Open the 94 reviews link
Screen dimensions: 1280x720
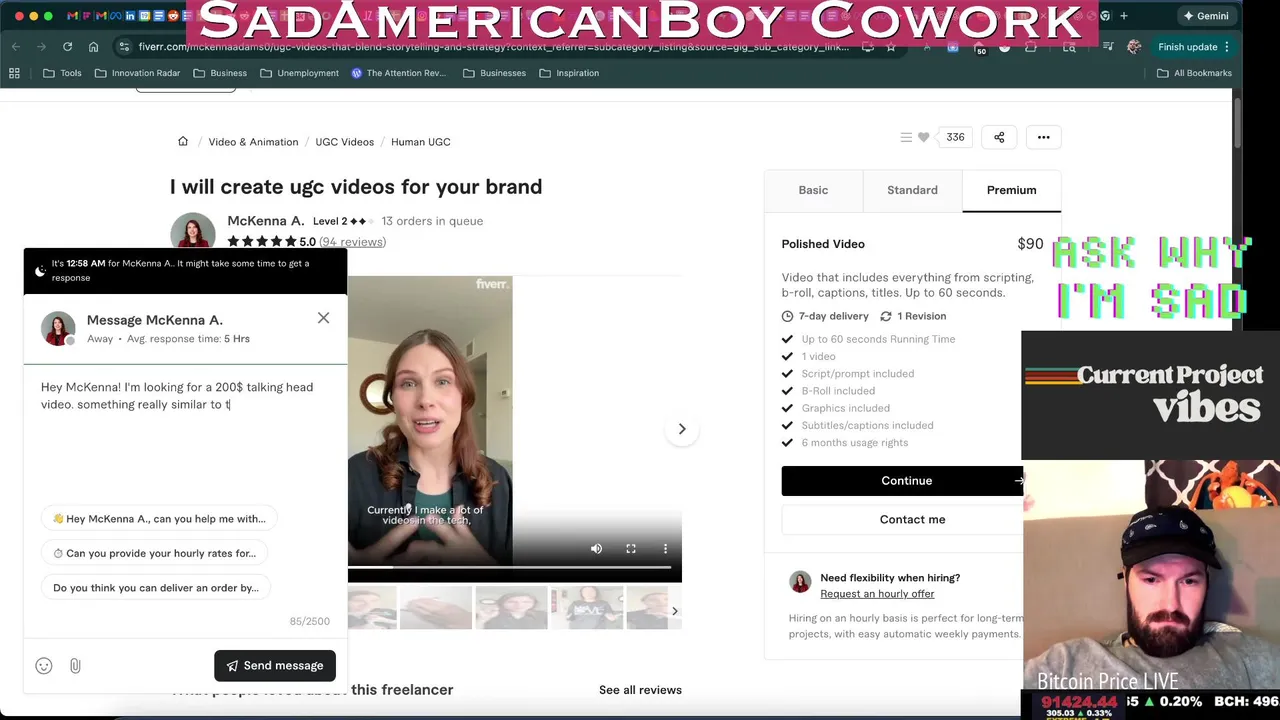pyautogui.click(x=352, y=242)
